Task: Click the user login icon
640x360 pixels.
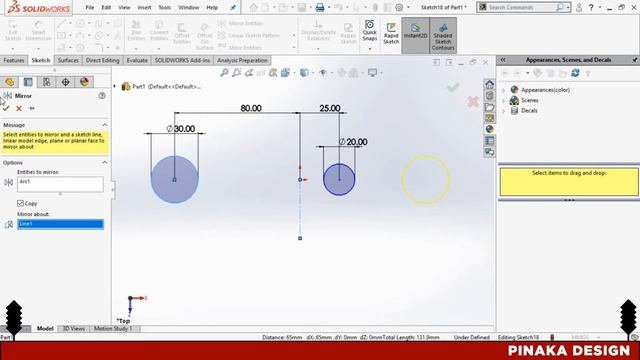Action: (579, 7)
